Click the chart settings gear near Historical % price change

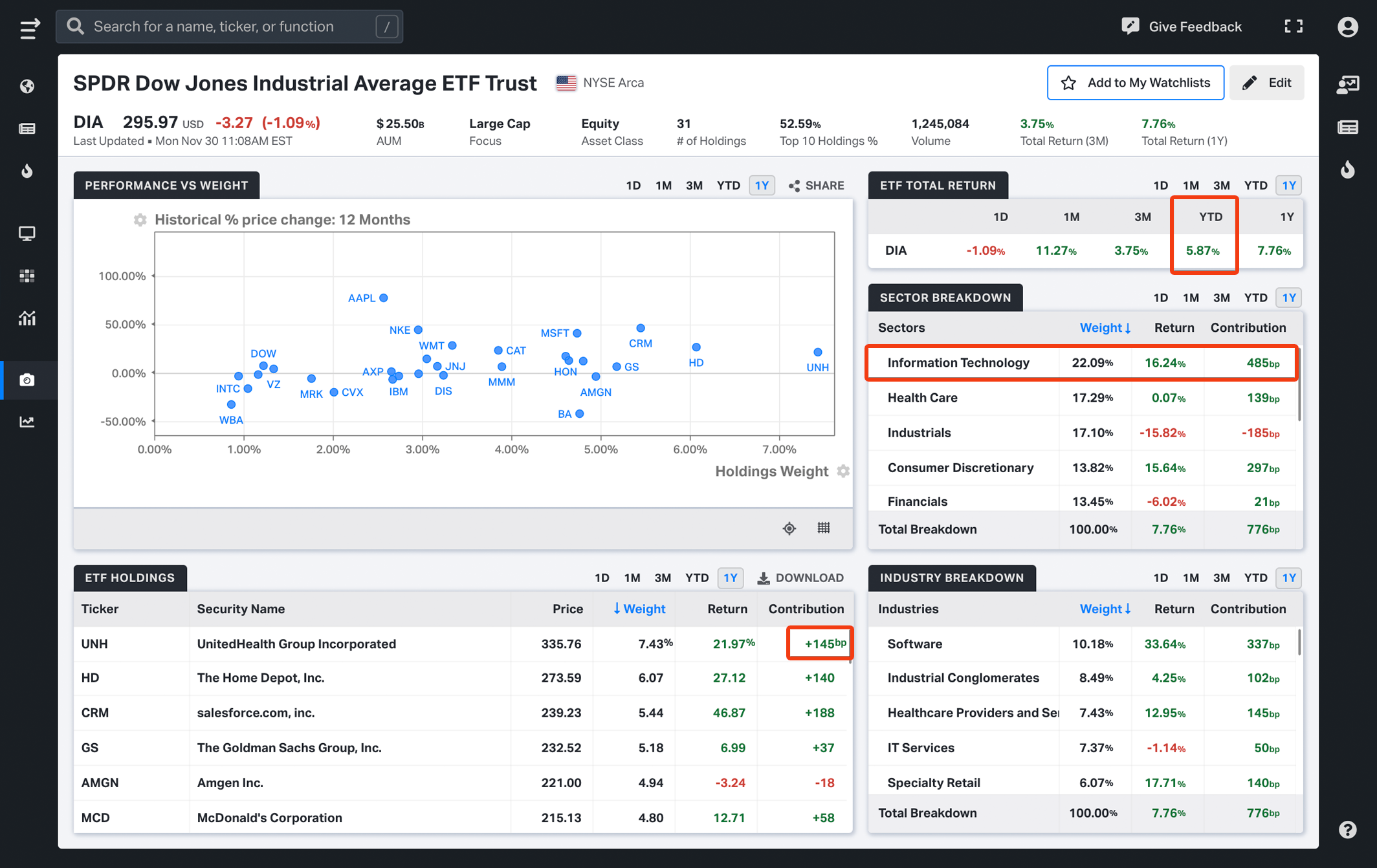click(x=140, y=220)
